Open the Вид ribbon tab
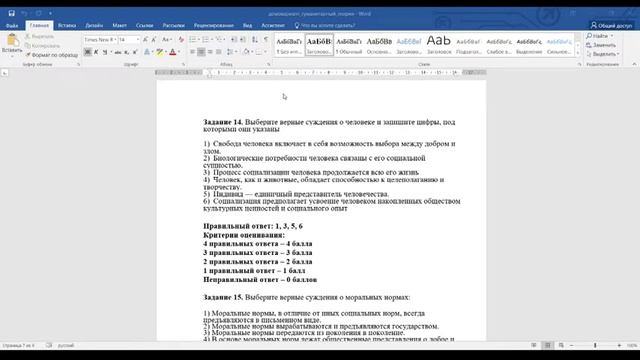Screen dimensions: 640x360 247,25
